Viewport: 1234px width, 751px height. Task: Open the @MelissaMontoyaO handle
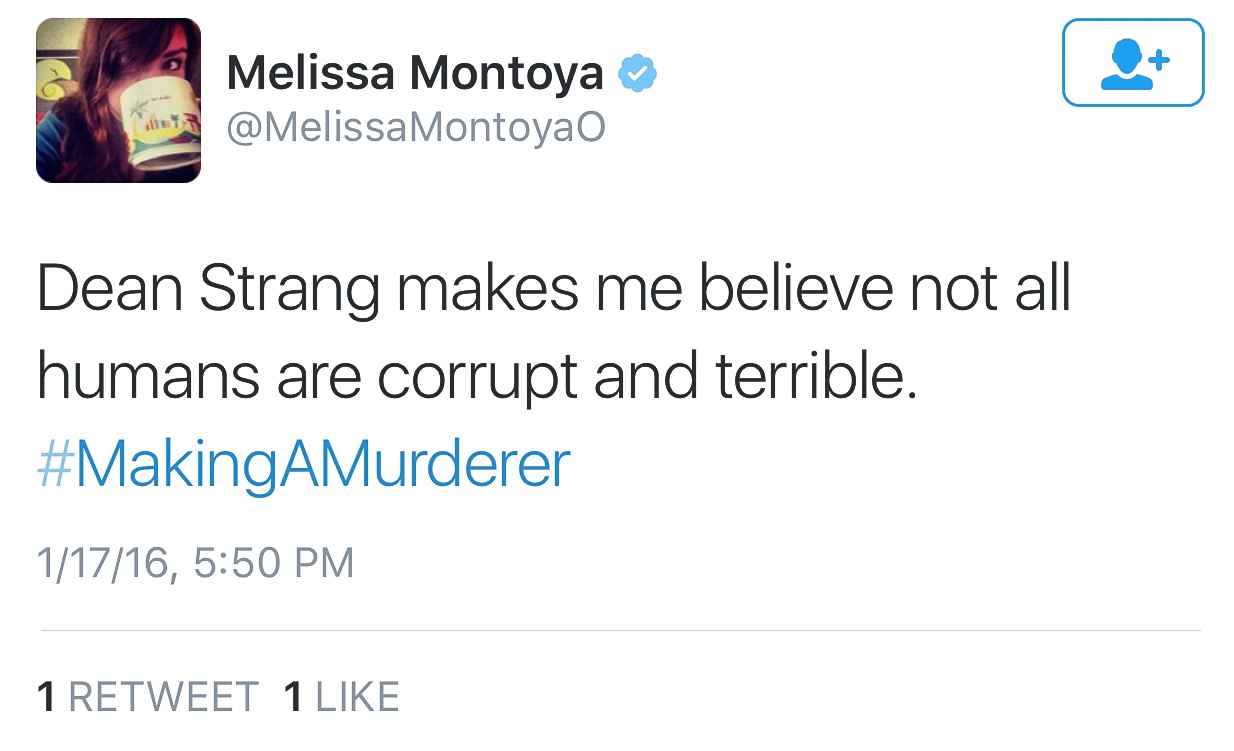416,129
